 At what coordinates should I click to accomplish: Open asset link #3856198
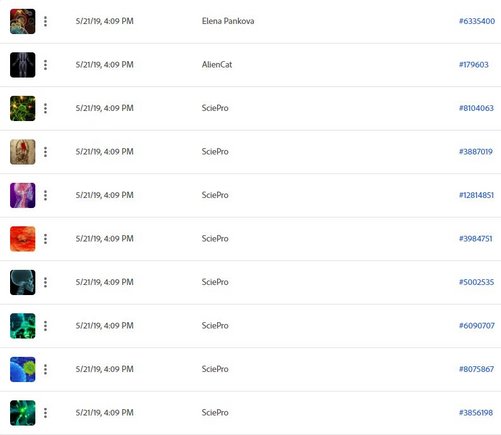476,413
